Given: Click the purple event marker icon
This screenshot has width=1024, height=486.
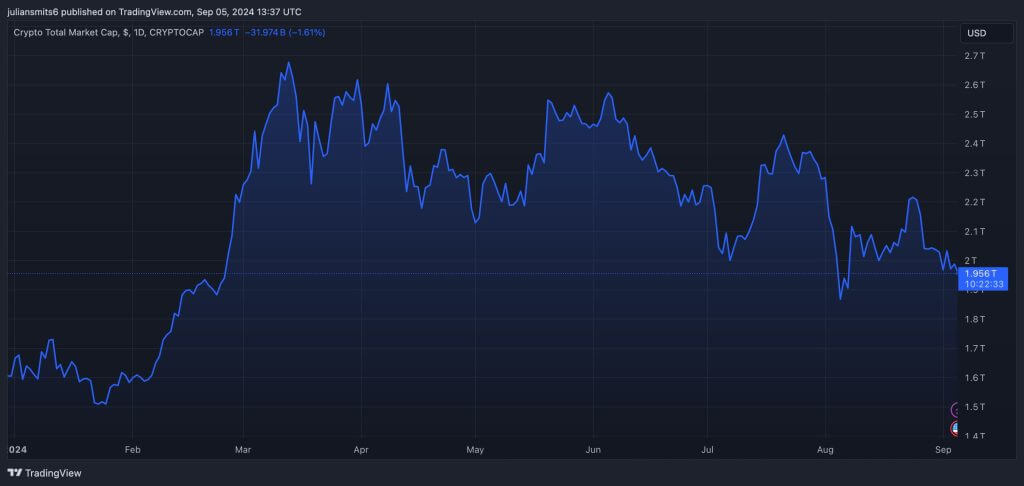Looking at the screenshot, I should click(957, 410).
